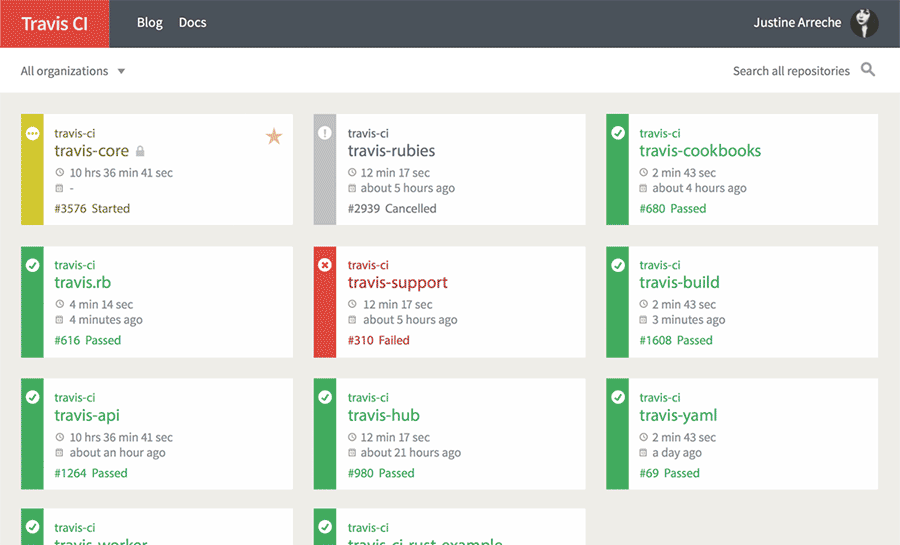
Task: Open the travis-build repository link
Action: click(x=679, y=283)
